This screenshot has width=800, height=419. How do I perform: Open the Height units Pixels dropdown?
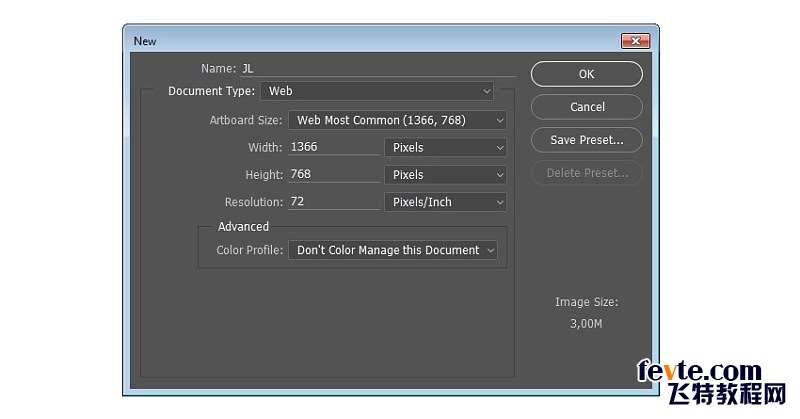pyautogui.click(x=445, y=175)
